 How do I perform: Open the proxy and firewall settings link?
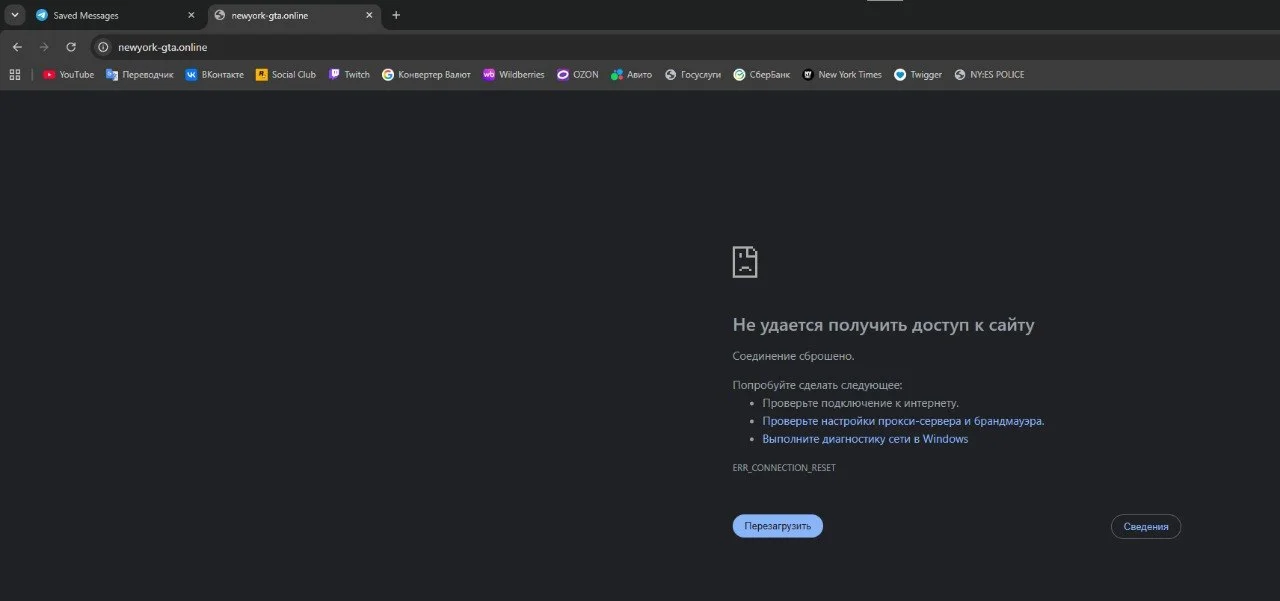click(x=903, y=421)
